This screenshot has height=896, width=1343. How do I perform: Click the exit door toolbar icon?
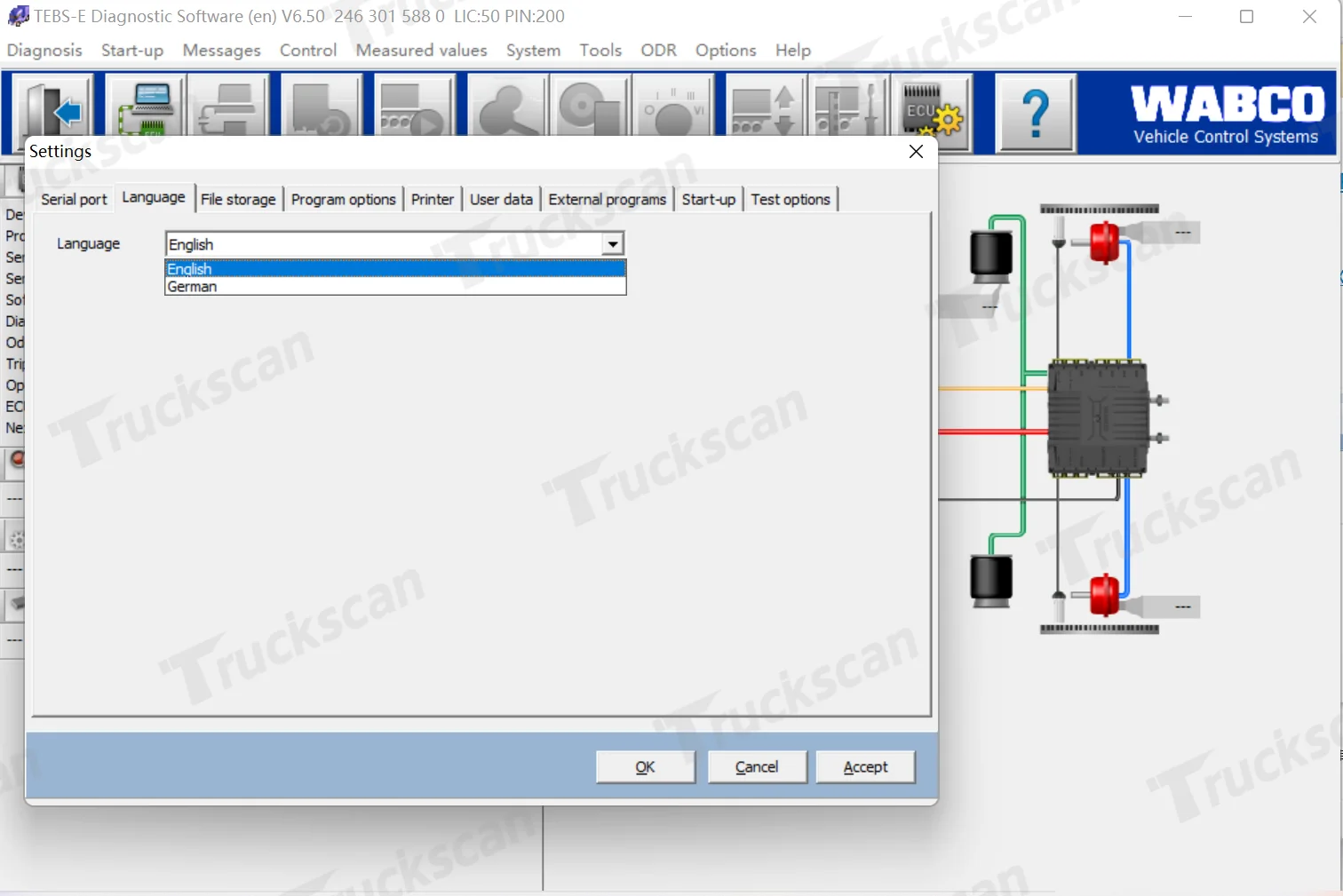click(53, 109)
